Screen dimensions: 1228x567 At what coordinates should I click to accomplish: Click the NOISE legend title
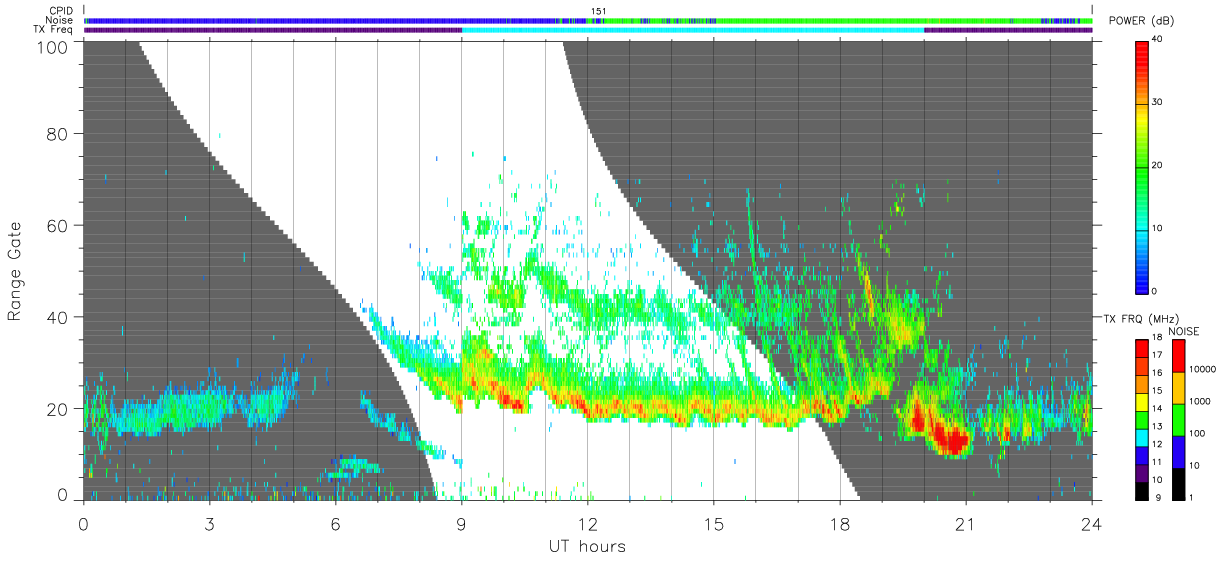(1185, 331)
